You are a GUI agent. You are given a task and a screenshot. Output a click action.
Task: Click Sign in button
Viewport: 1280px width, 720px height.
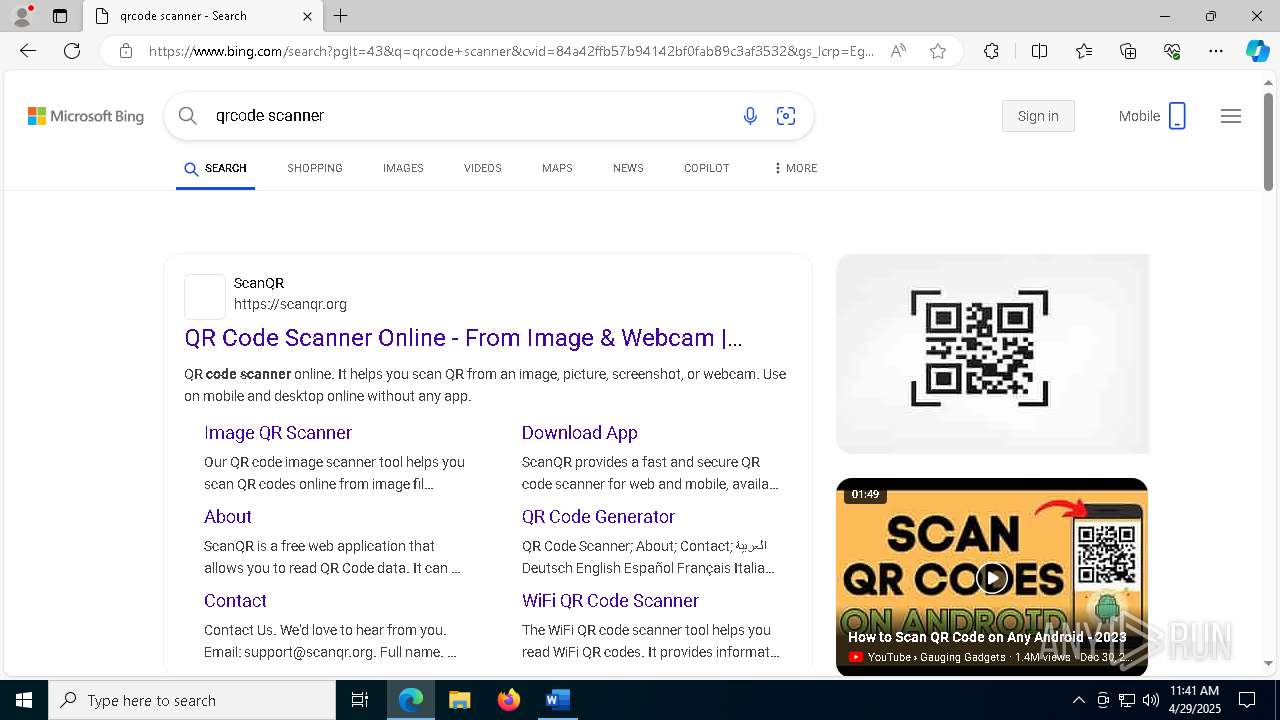pos(1038,116)
